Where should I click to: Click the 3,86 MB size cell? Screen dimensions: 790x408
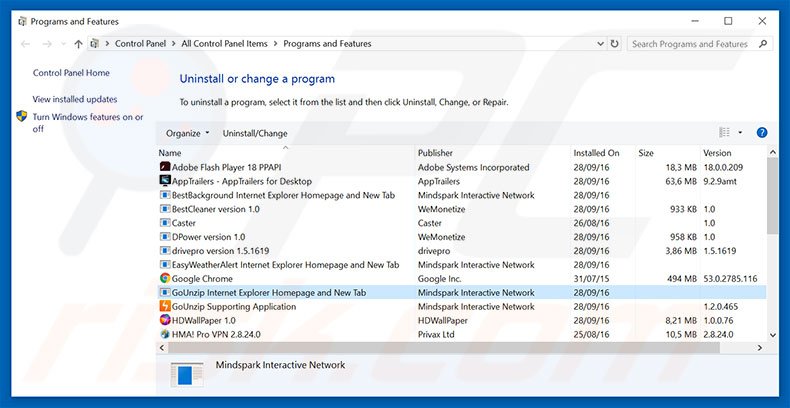[x=681, y=251]
